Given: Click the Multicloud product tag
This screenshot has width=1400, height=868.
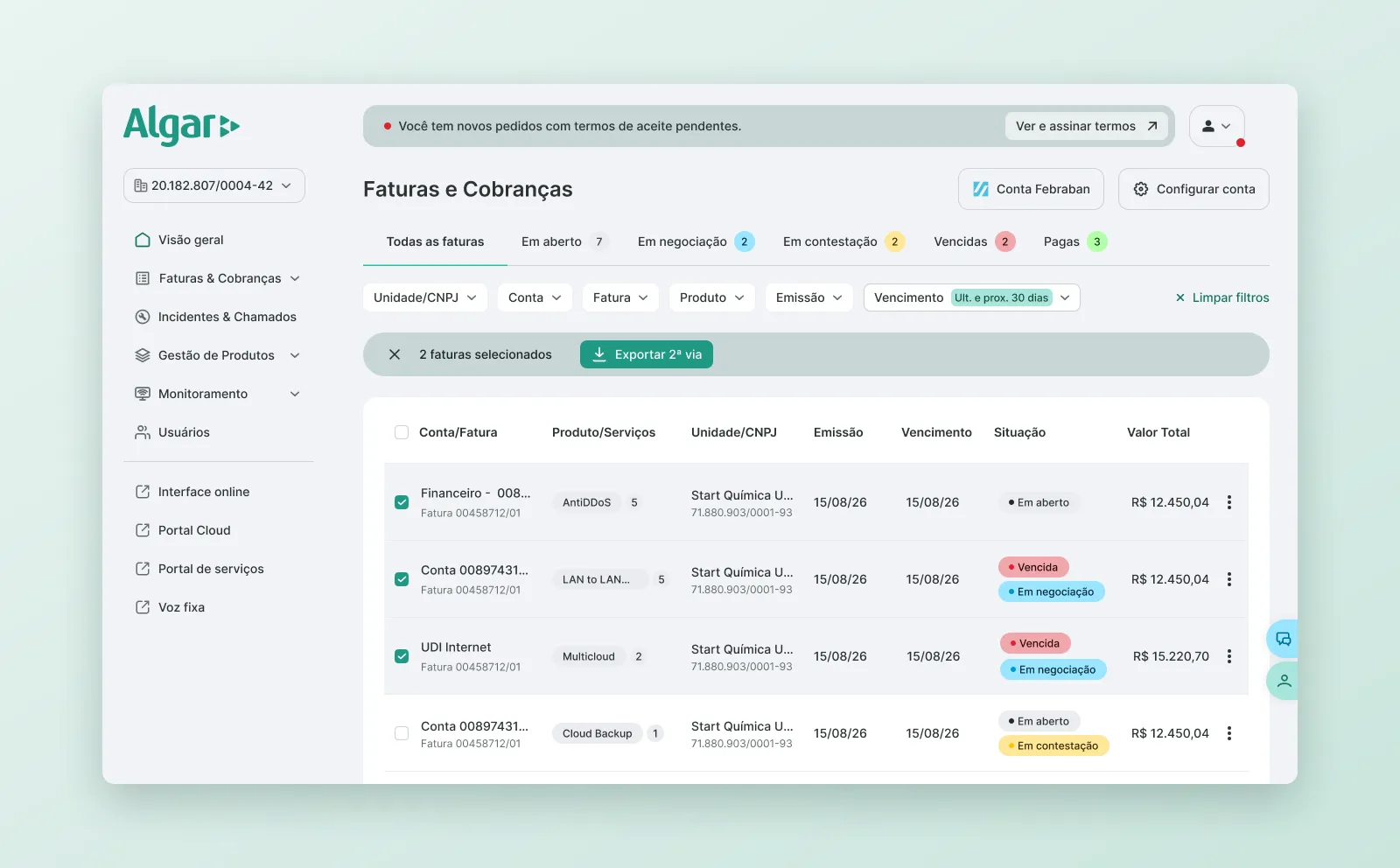Looking at the screenshot, I should (589, 656).
